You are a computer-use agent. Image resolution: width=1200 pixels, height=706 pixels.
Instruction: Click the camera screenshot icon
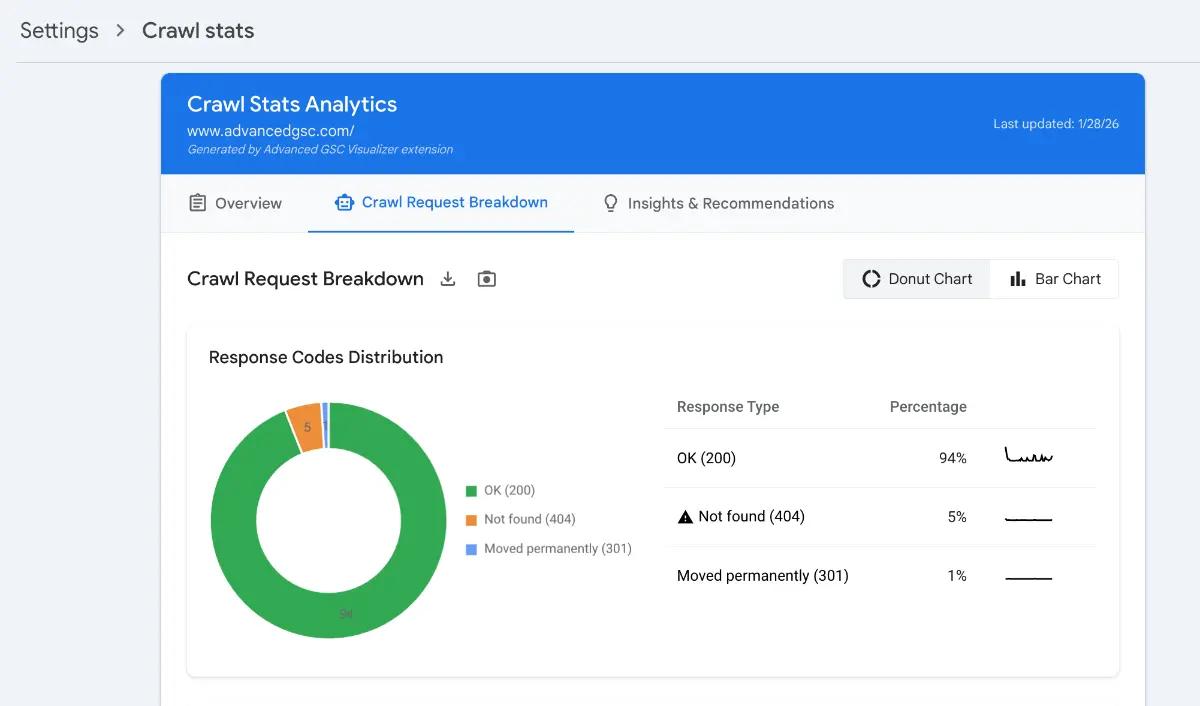point(487,279)
